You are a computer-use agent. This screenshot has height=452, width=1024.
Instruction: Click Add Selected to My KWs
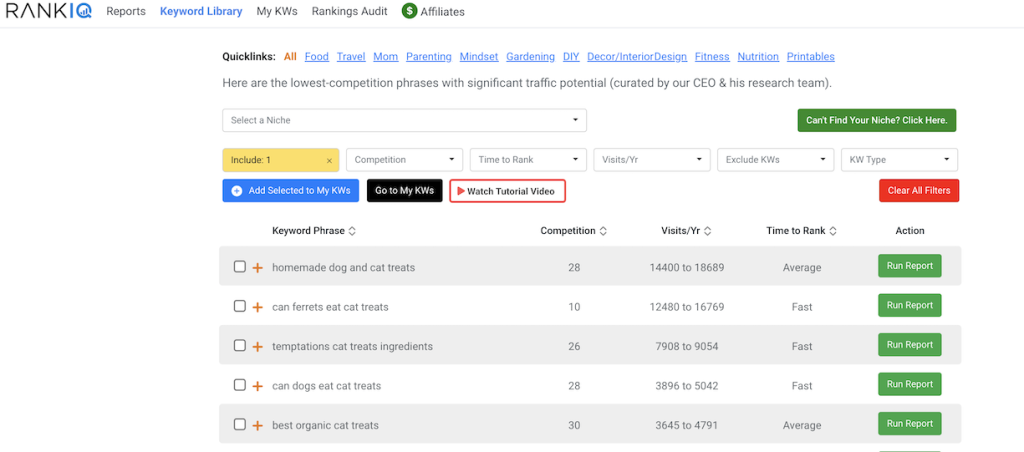pos(291,191)
